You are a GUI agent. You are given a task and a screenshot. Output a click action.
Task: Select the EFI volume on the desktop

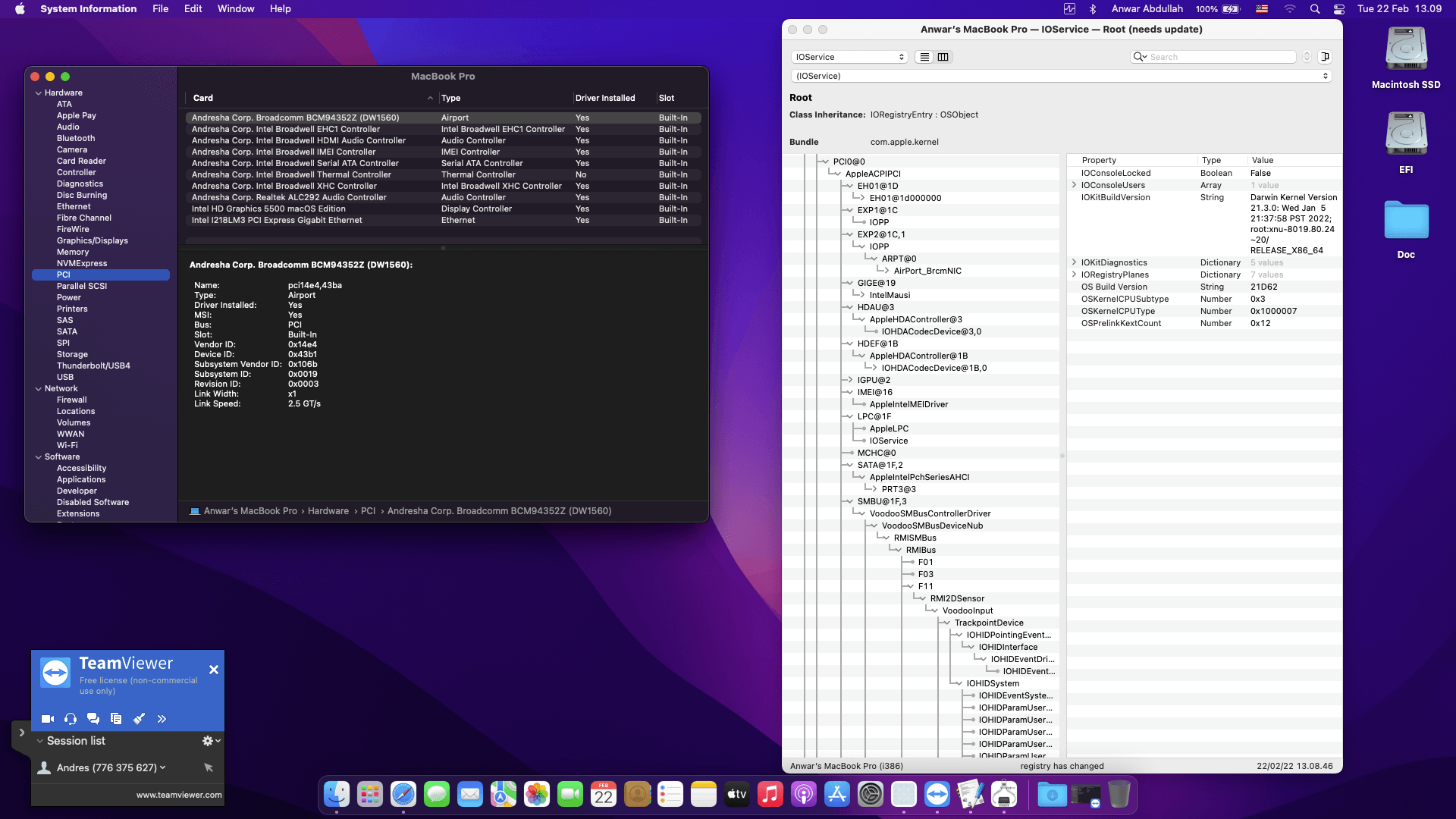click(1406, 143)
